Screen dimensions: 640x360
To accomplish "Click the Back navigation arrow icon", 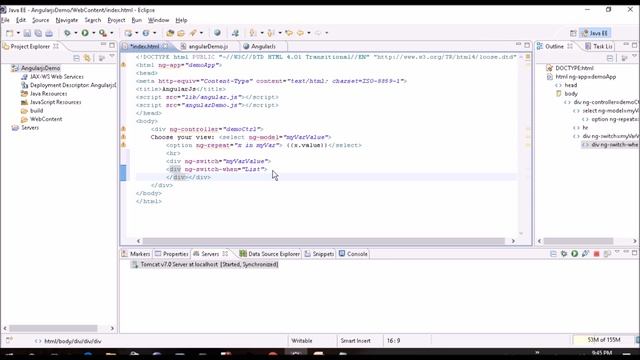I will click(x=300, y=33).
